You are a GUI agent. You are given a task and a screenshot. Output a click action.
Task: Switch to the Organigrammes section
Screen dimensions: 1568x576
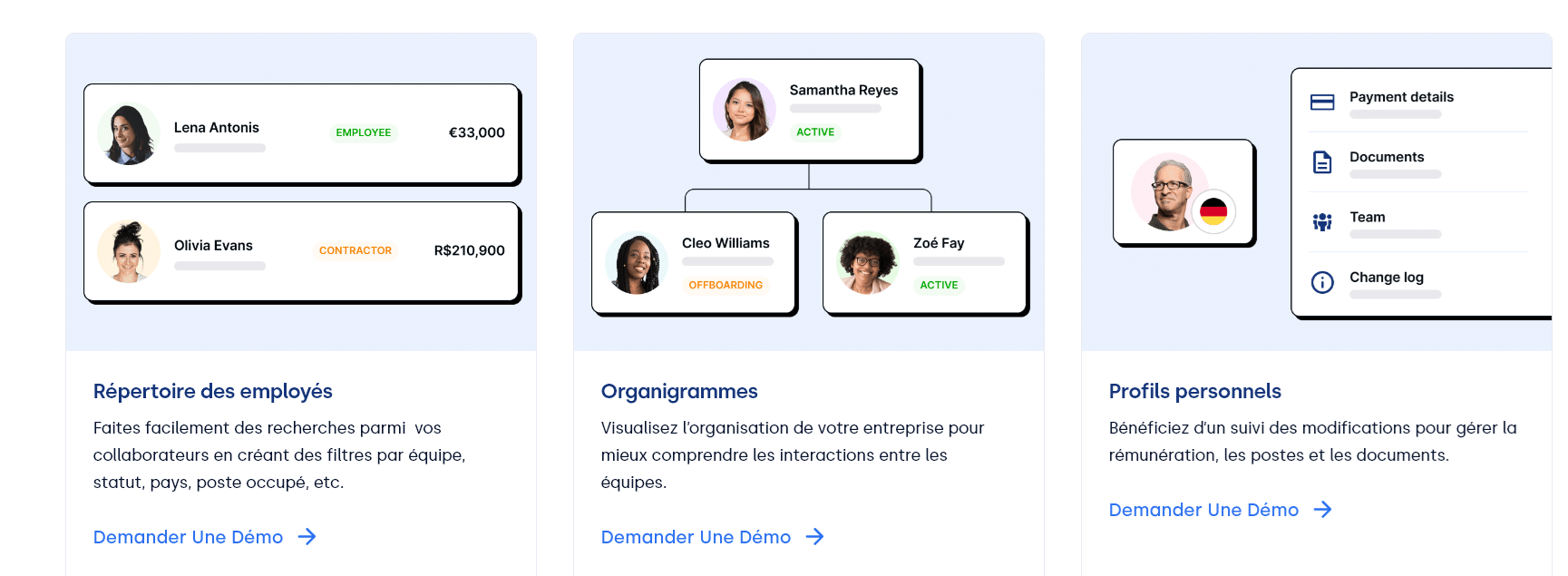678,391
